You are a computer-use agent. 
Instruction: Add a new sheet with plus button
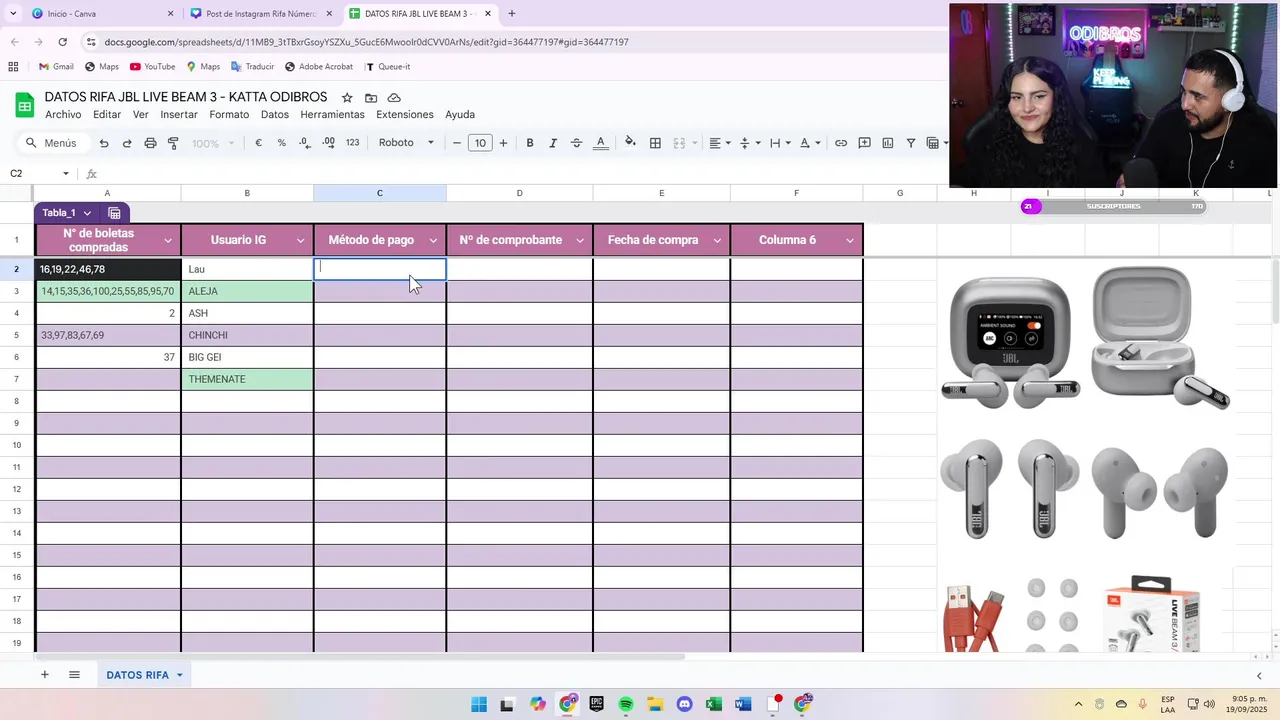pos(44,675)
